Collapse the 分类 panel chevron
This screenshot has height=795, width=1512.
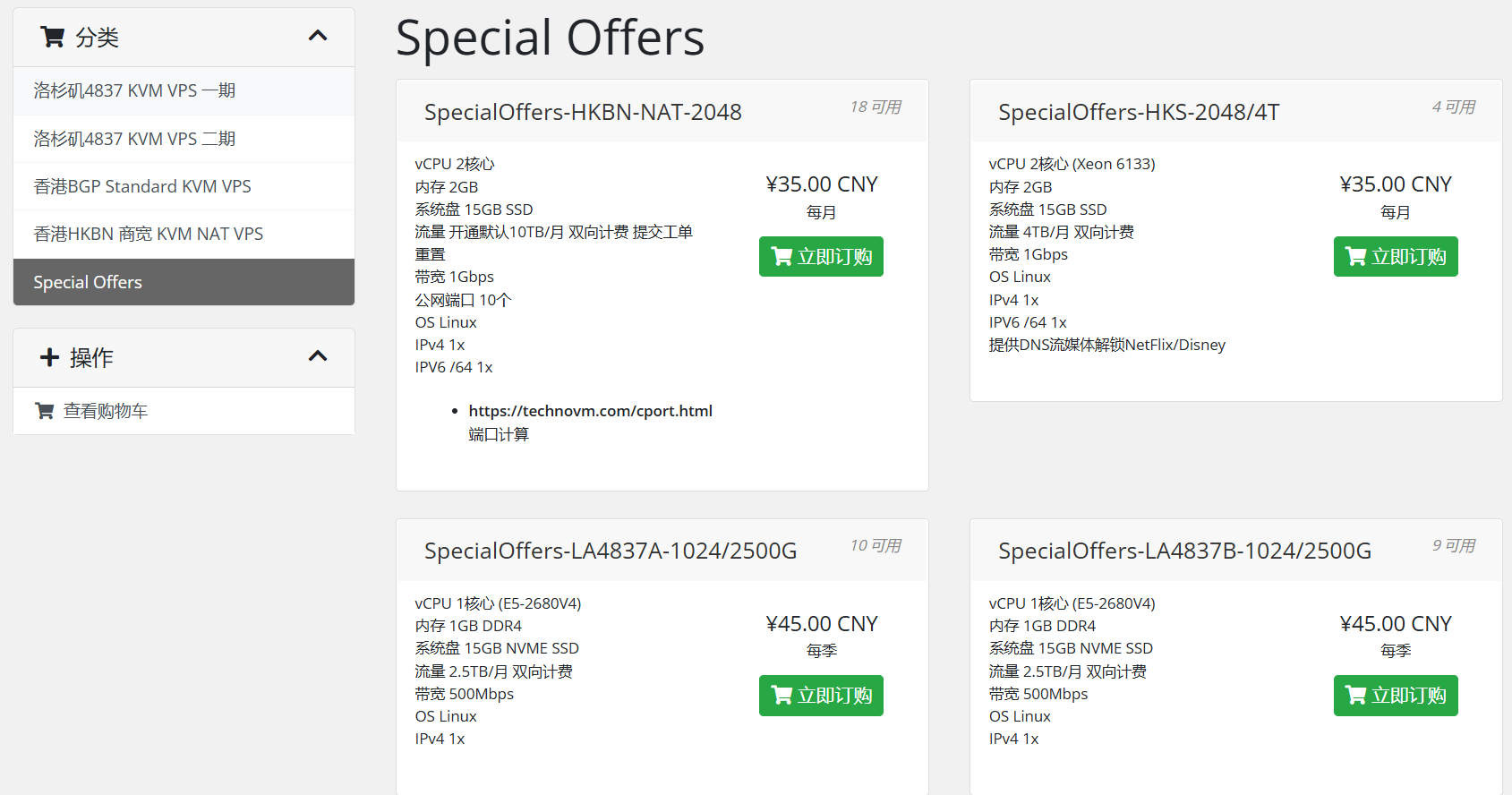(318, 37)
